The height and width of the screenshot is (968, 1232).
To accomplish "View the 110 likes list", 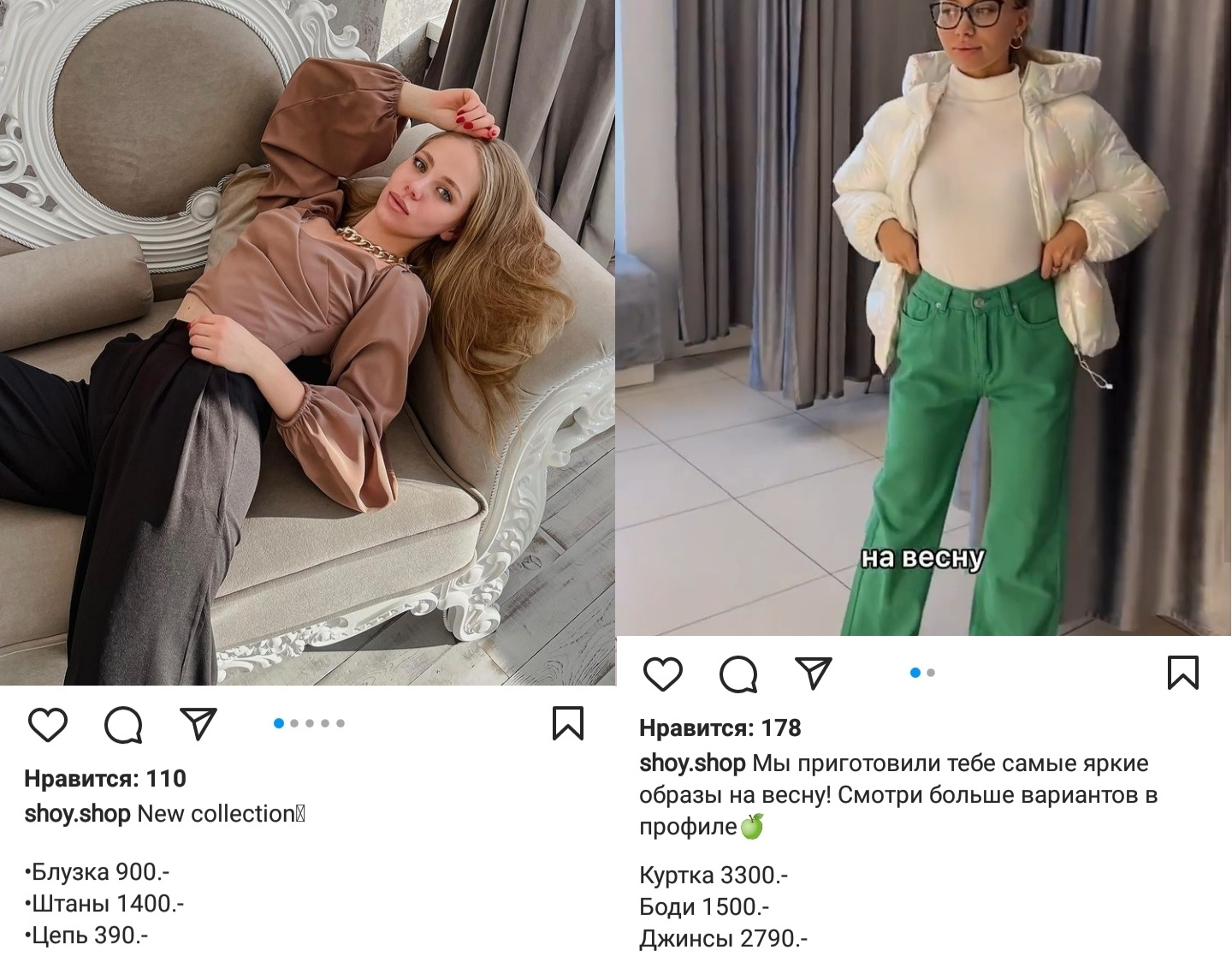I will click(105, 779).
